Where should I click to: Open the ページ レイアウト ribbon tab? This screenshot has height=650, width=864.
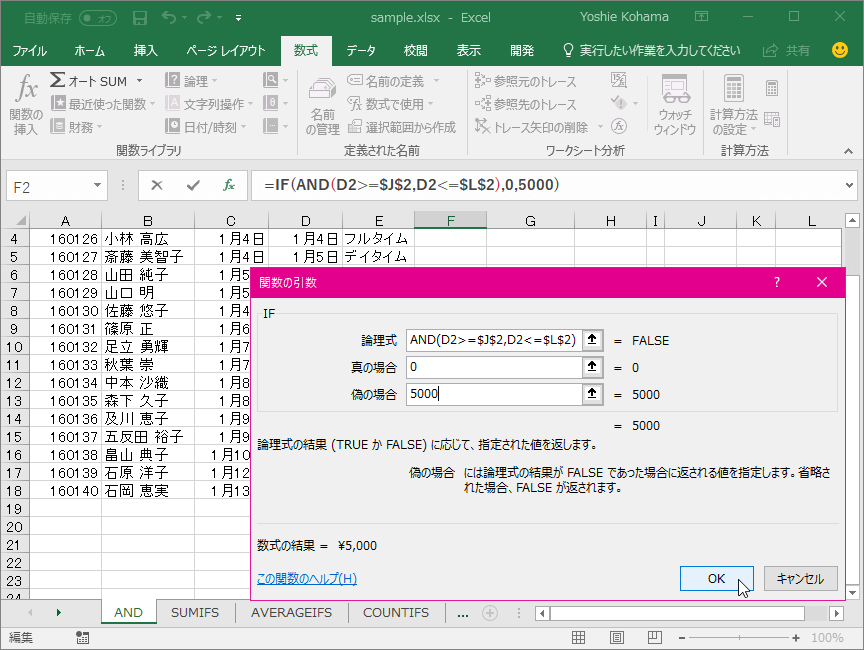click(x=226, y=51)
